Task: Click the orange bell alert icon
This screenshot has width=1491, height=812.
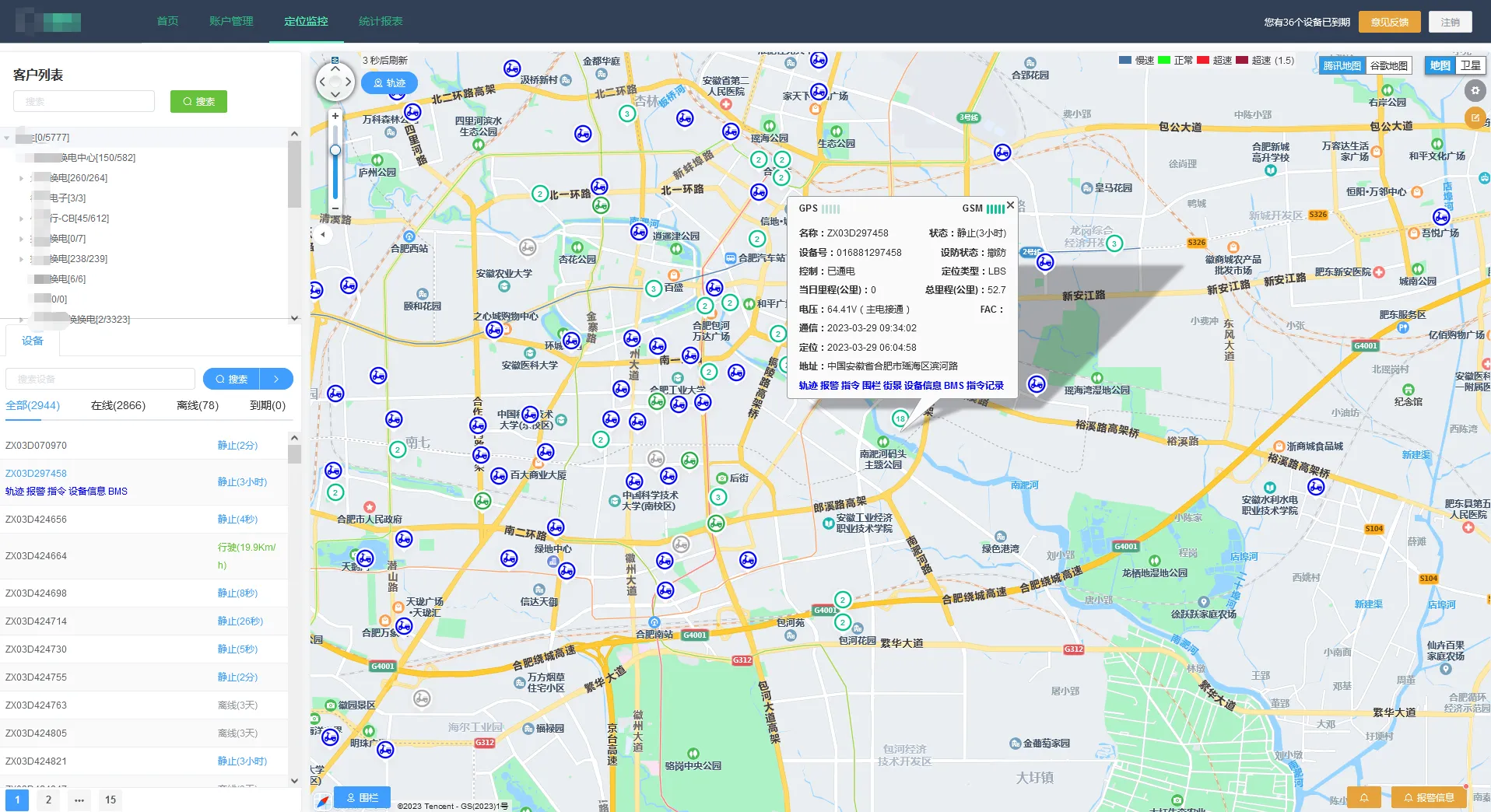Action: (x=1363, y=797)
